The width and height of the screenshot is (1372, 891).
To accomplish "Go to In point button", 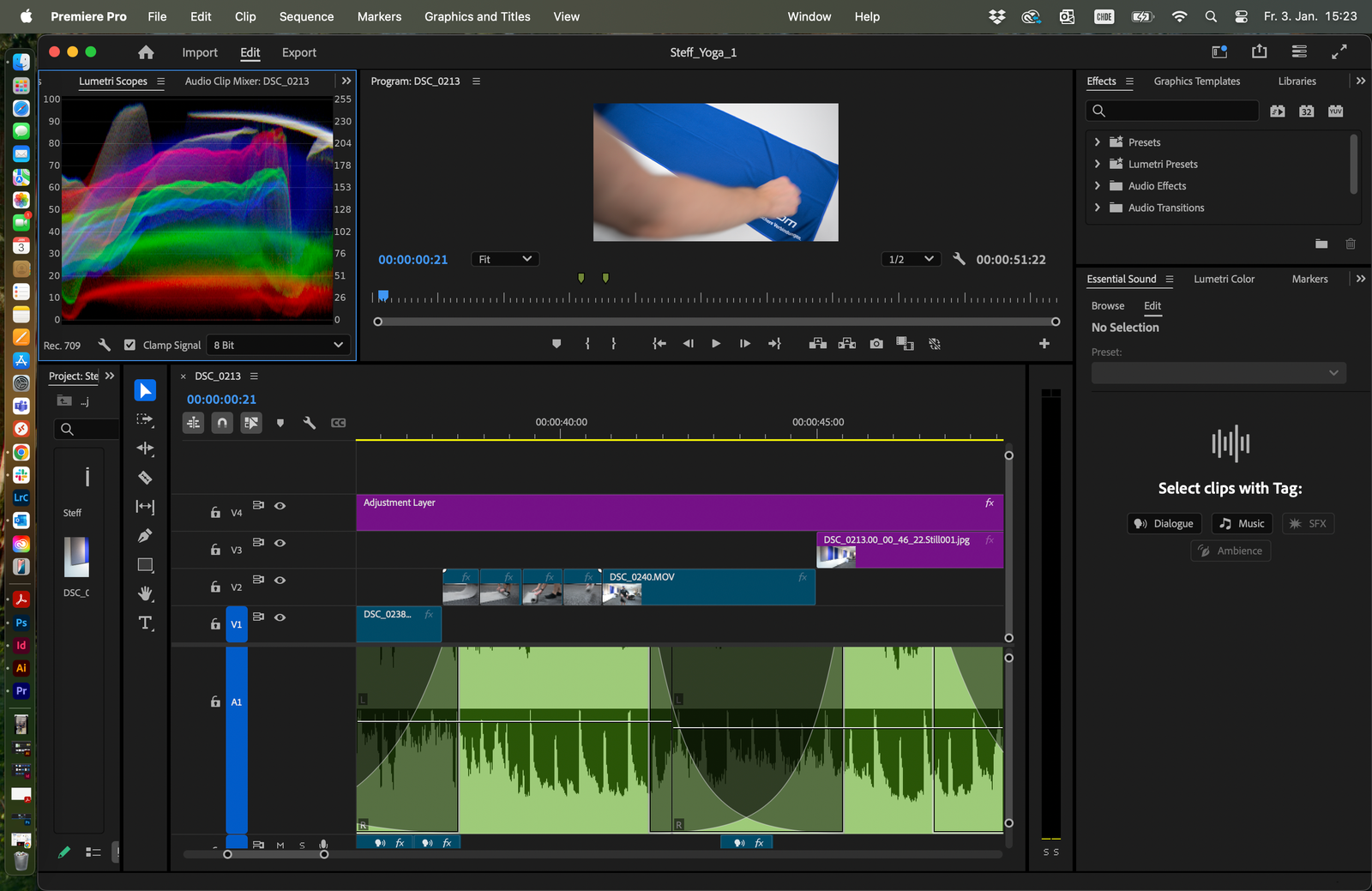I will (x=659, y=344).
